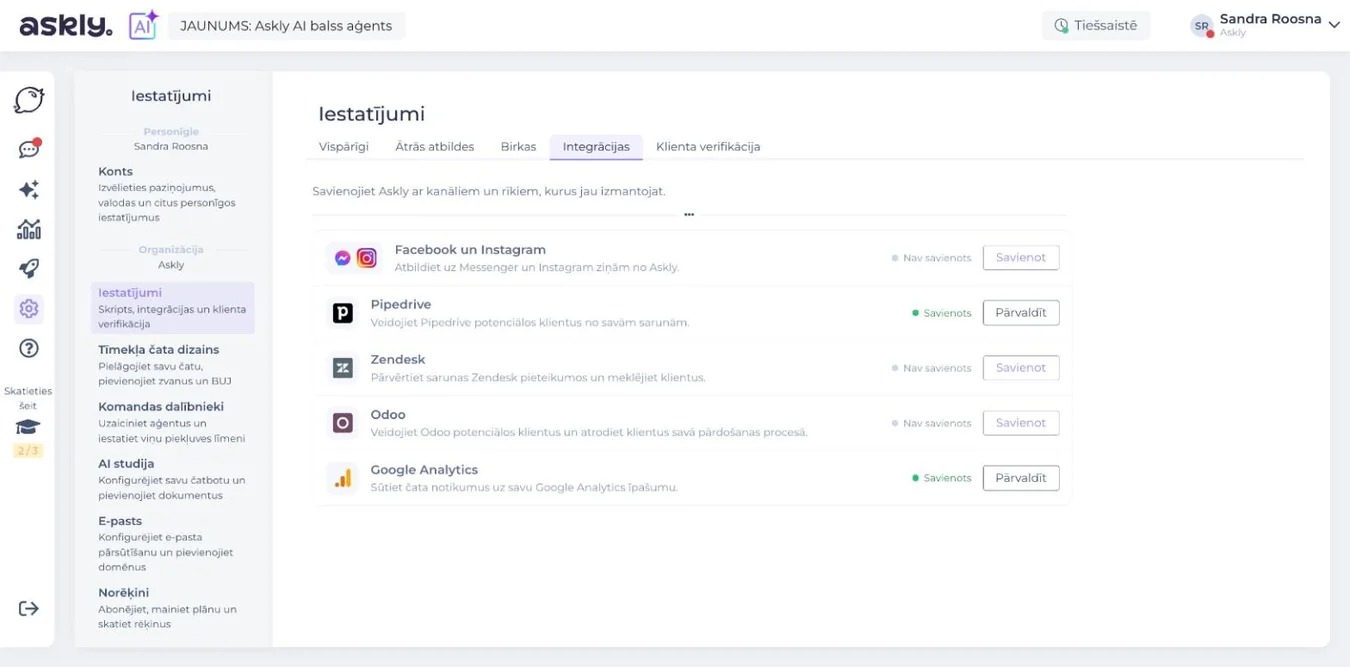Click the Skatieties šeit label
The width and height of the screenshot is (1350, 667).
pos(28,398)
